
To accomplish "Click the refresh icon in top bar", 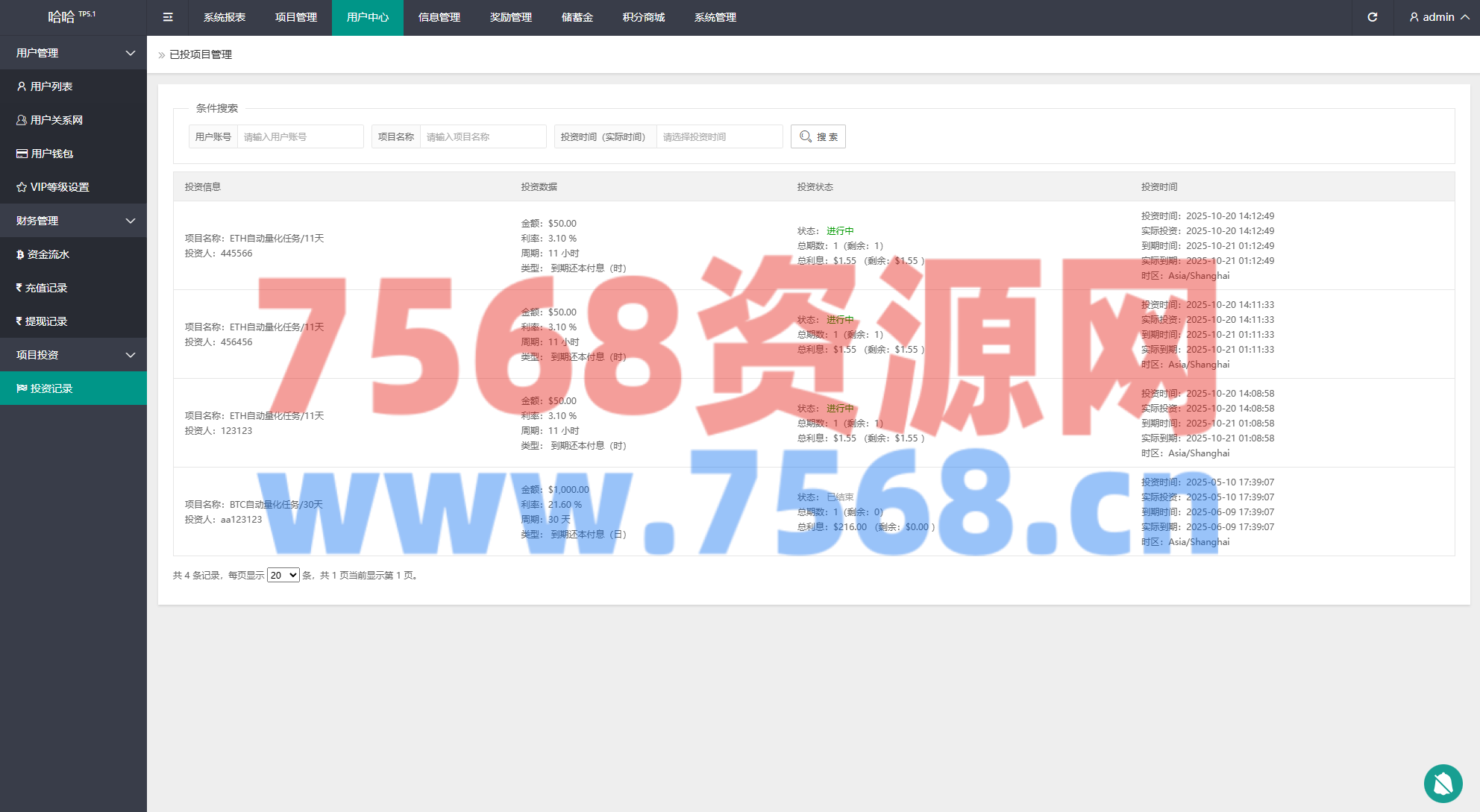I will tap(1372, 17).
